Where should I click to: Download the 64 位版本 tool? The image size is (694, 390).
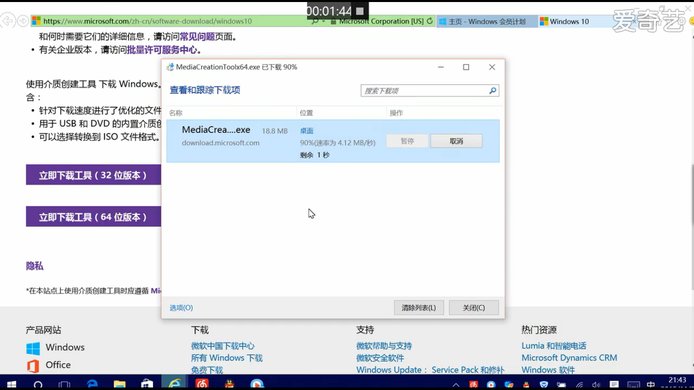(x=93, y=217)
